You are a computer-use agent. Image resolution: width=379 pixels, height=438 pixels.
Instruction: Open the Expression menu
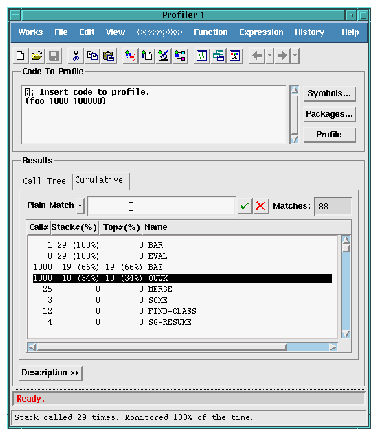261,32
